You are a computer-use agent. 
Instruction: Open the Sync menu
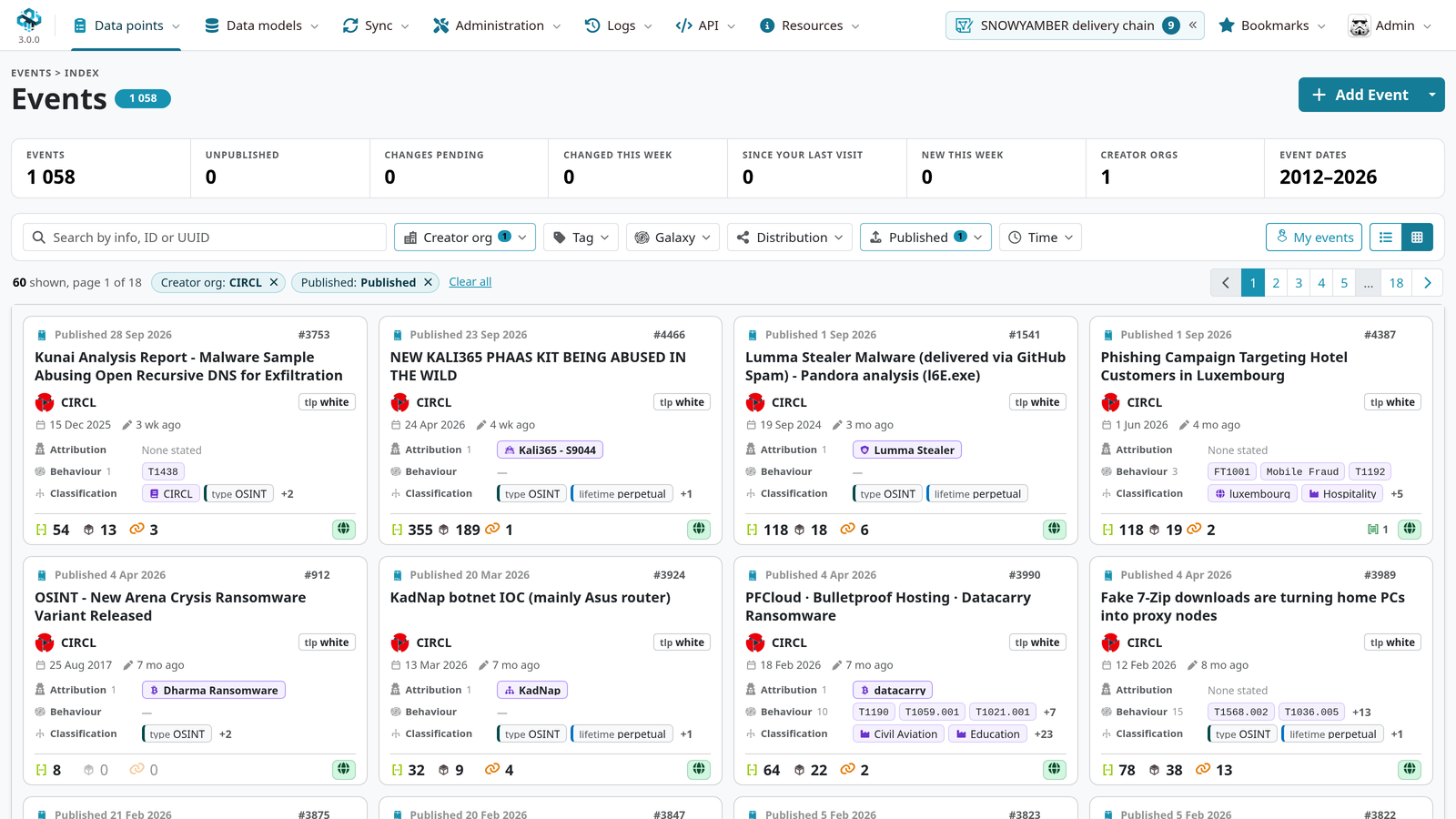(x=376, y=25)
